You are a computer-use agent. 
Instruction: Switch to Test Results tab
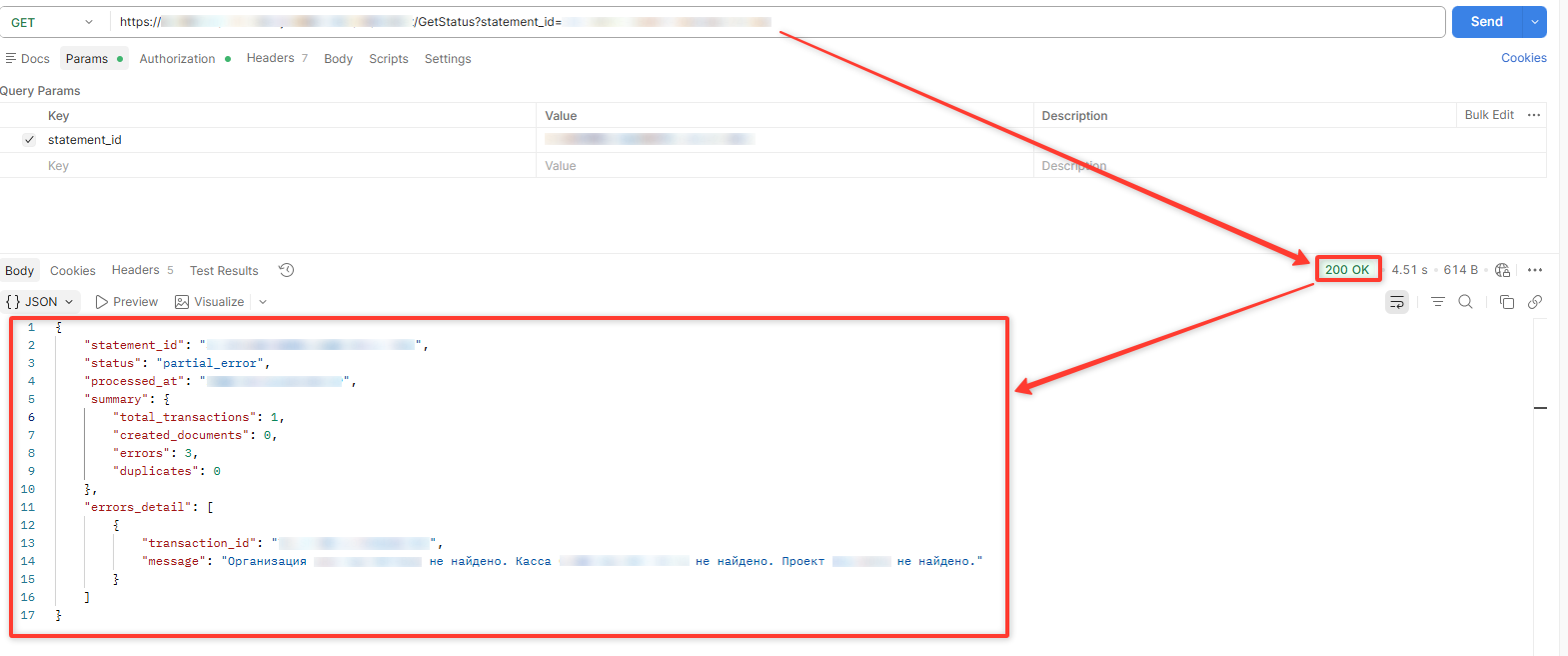(x=224, y=271)
